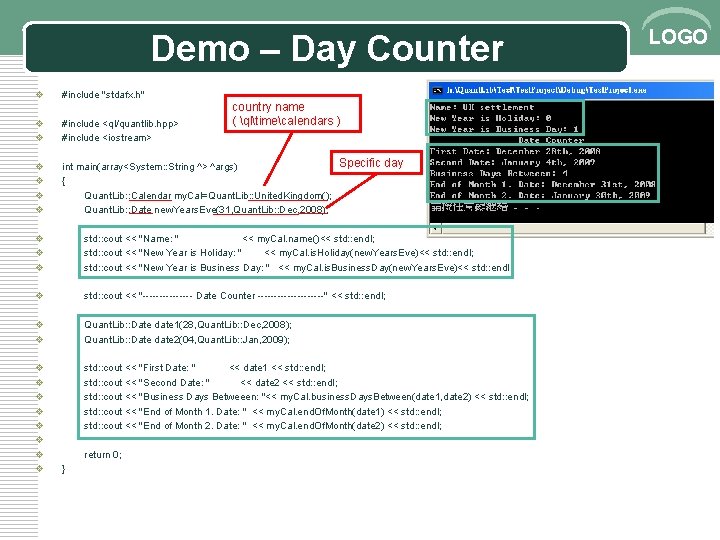Click console output 'End of Month 2. Date'
Image resolution: width=720 pixels, height=540 pixels.
pyautogui.click(x=540, y=195)
